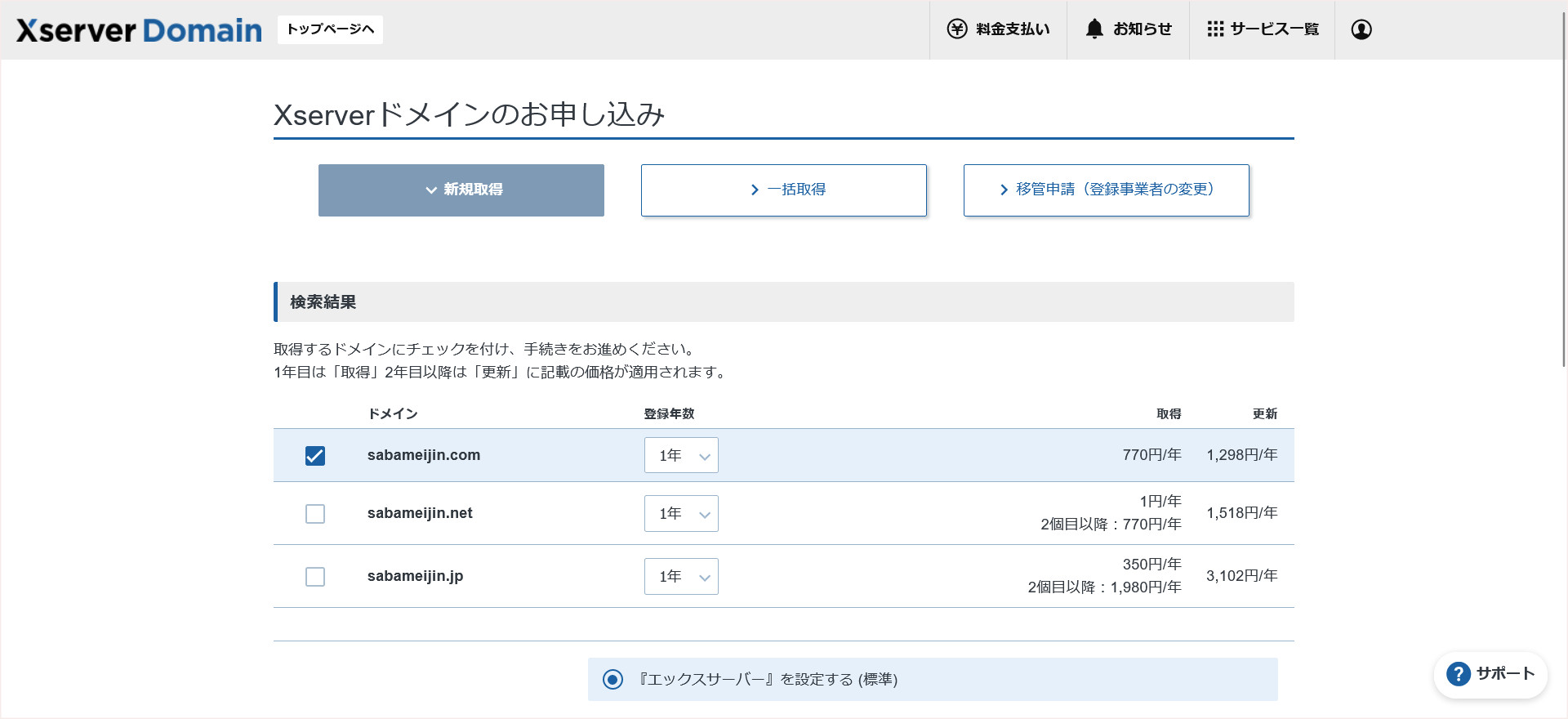Image resolution: width=1568 pixels, height=719 pixels.
Task: Uncheck the sabameijin.com checkbox
Action: click(315, 456)
